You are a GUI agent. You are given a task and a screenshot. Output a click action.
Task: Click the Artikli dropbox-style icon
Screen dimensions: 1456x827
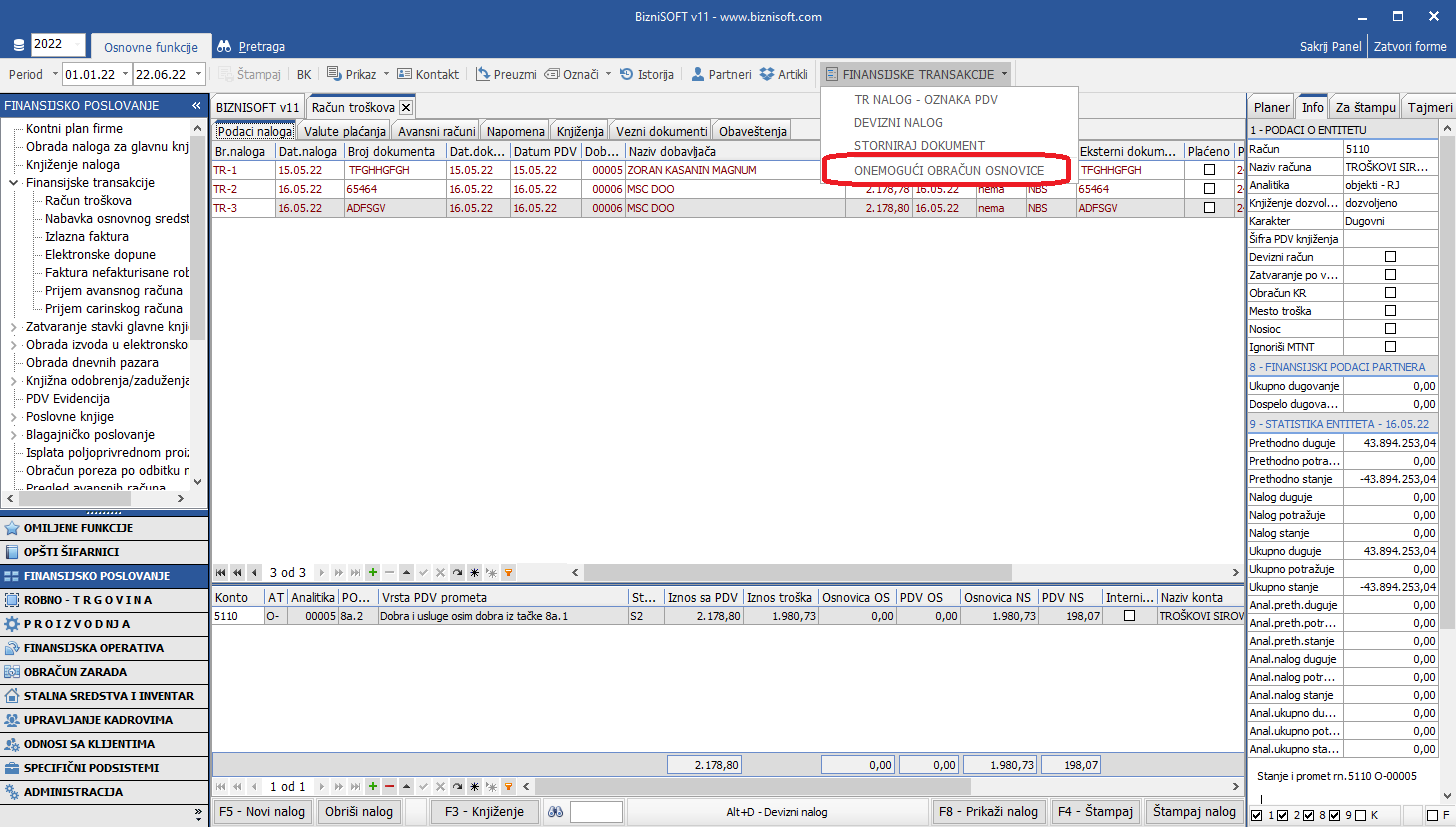click(767, 74)
